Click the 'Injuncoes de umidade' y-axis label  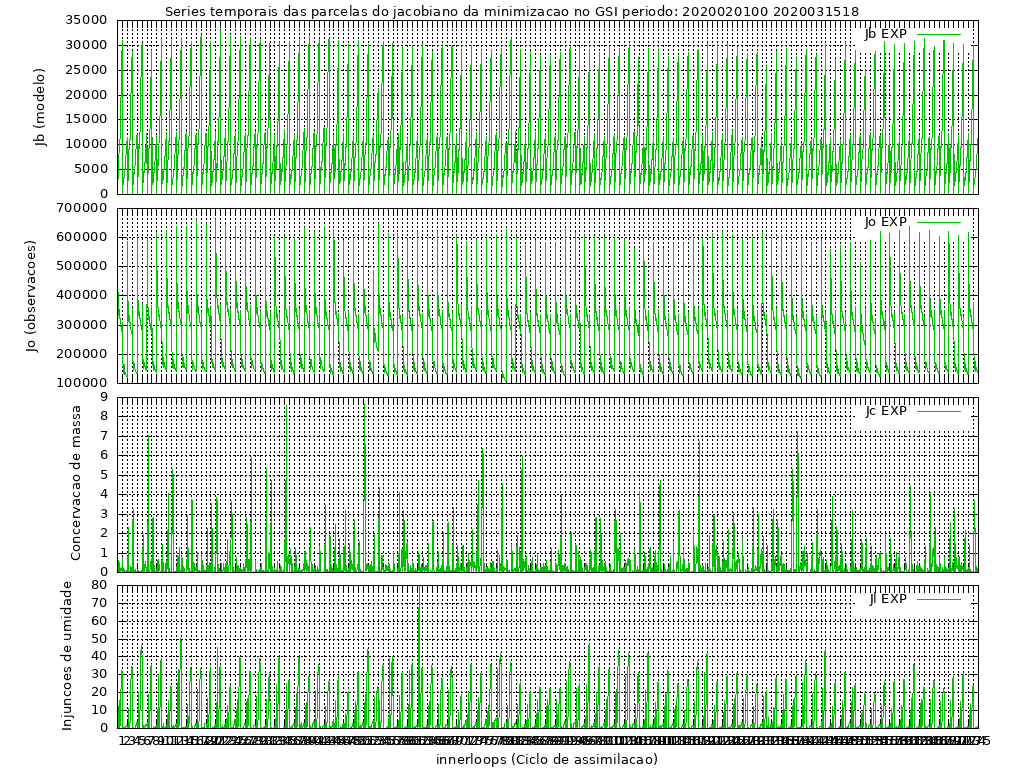67,656
